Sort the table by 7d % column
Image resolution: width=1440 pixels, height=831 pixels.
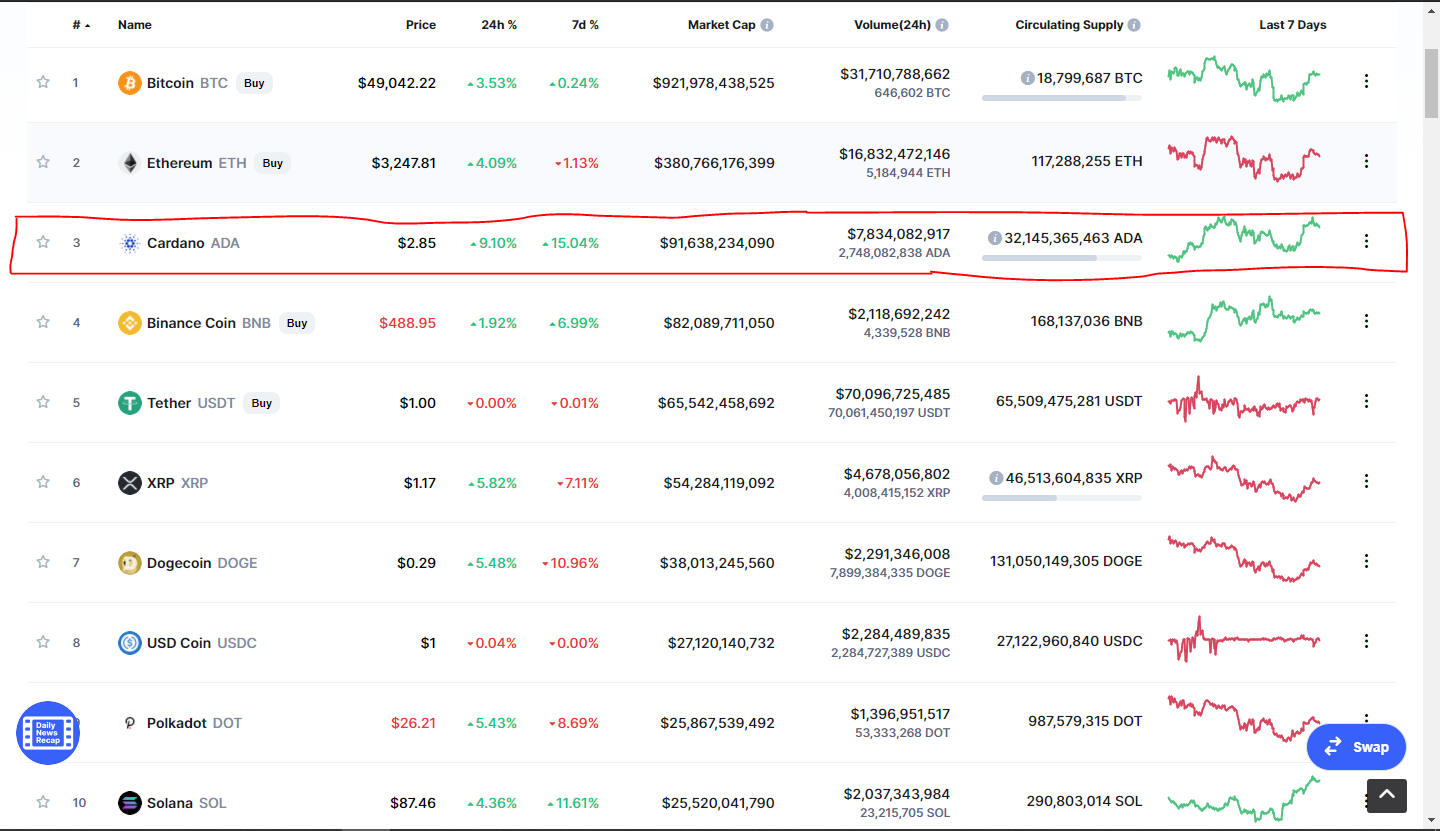click(x=583, y=25)
